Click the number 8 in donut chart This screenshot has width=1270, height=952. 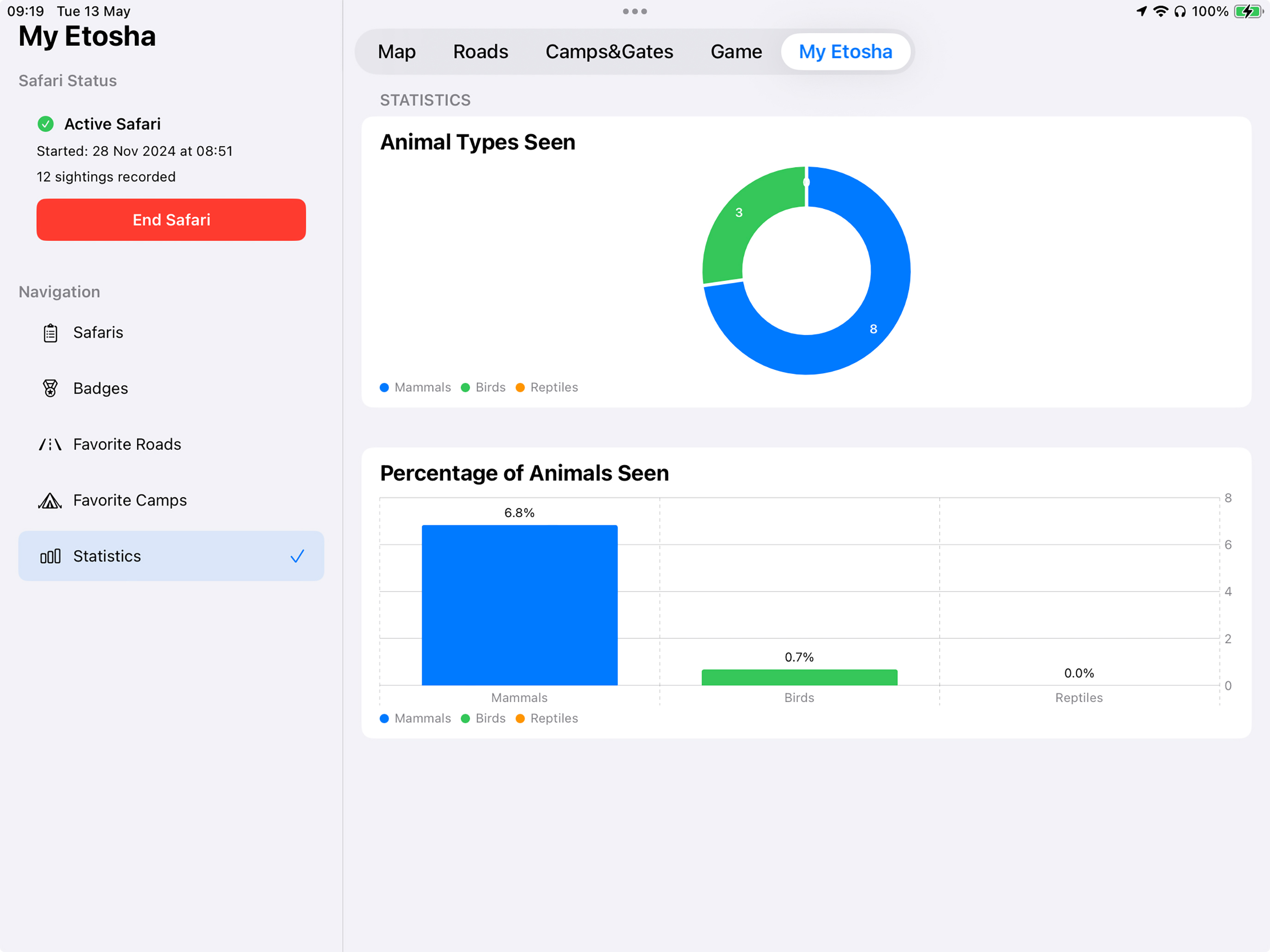pyautogui.click(x=873, y=329)
